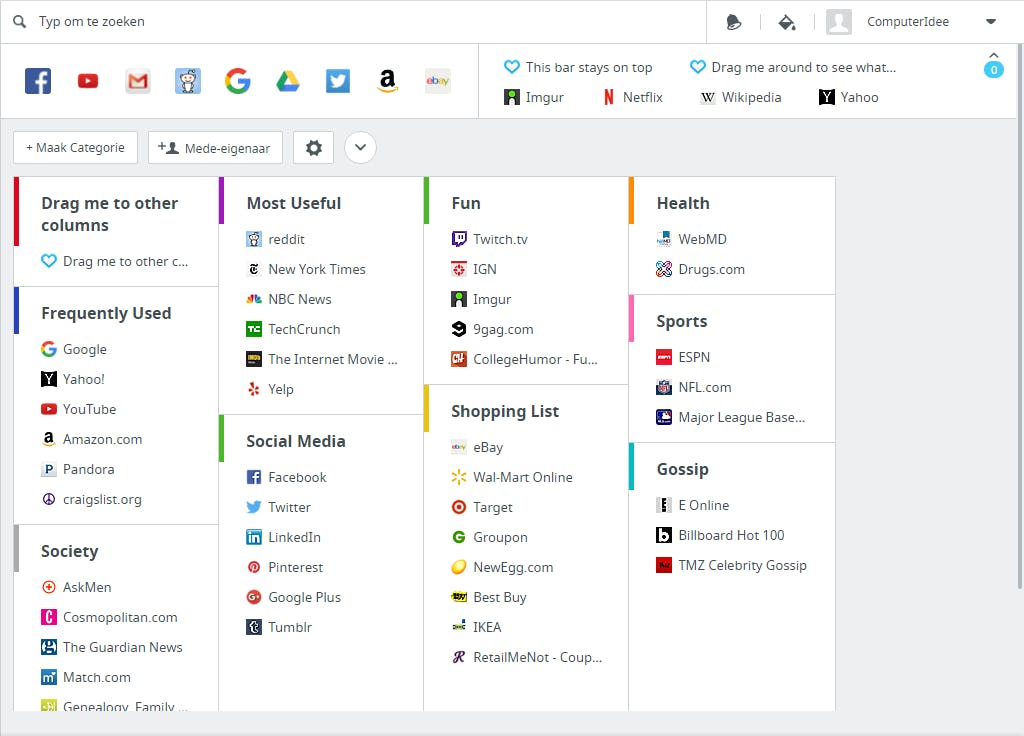Click the Maak Categorie button
The width and height of the screenshot is (1024, 736).
(x=75, y=148)
